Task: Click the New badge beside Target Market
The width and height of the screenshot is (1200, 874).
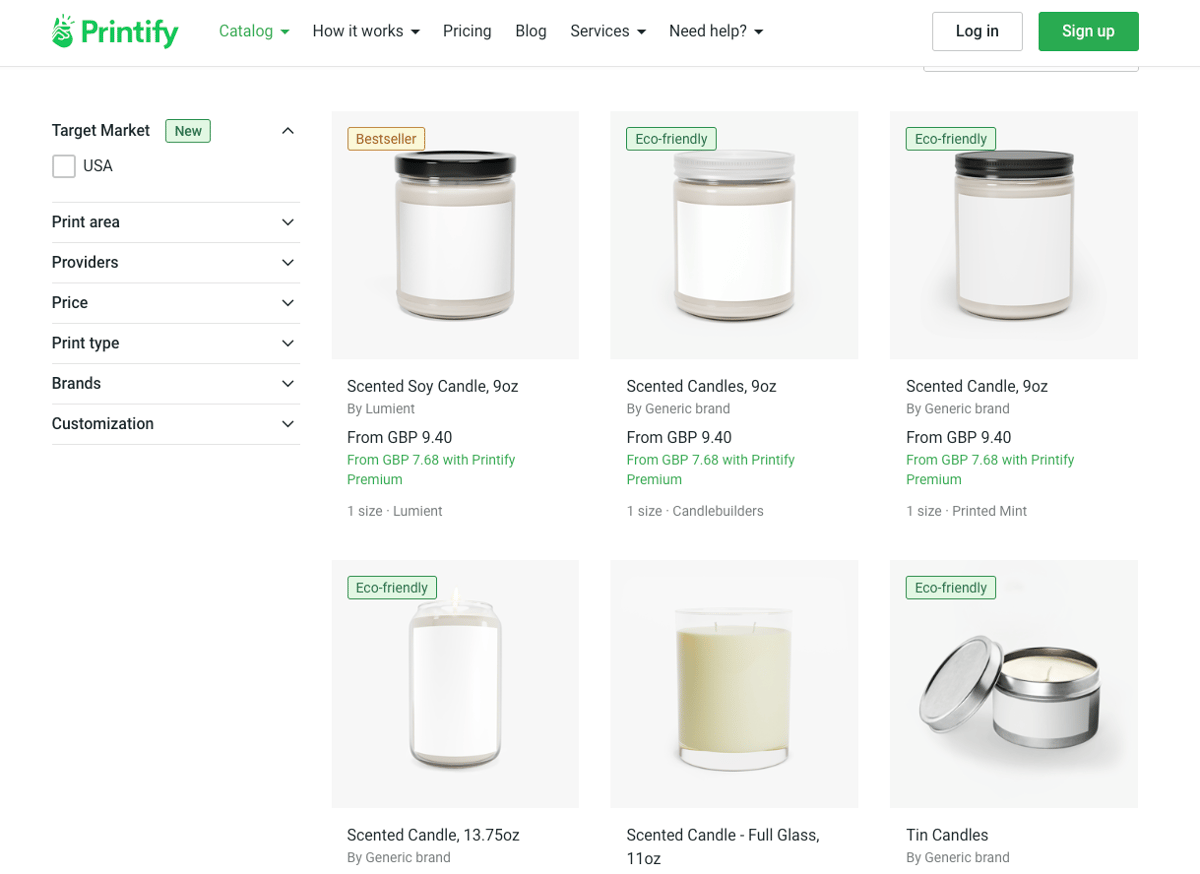Action: tap(188, 131)
